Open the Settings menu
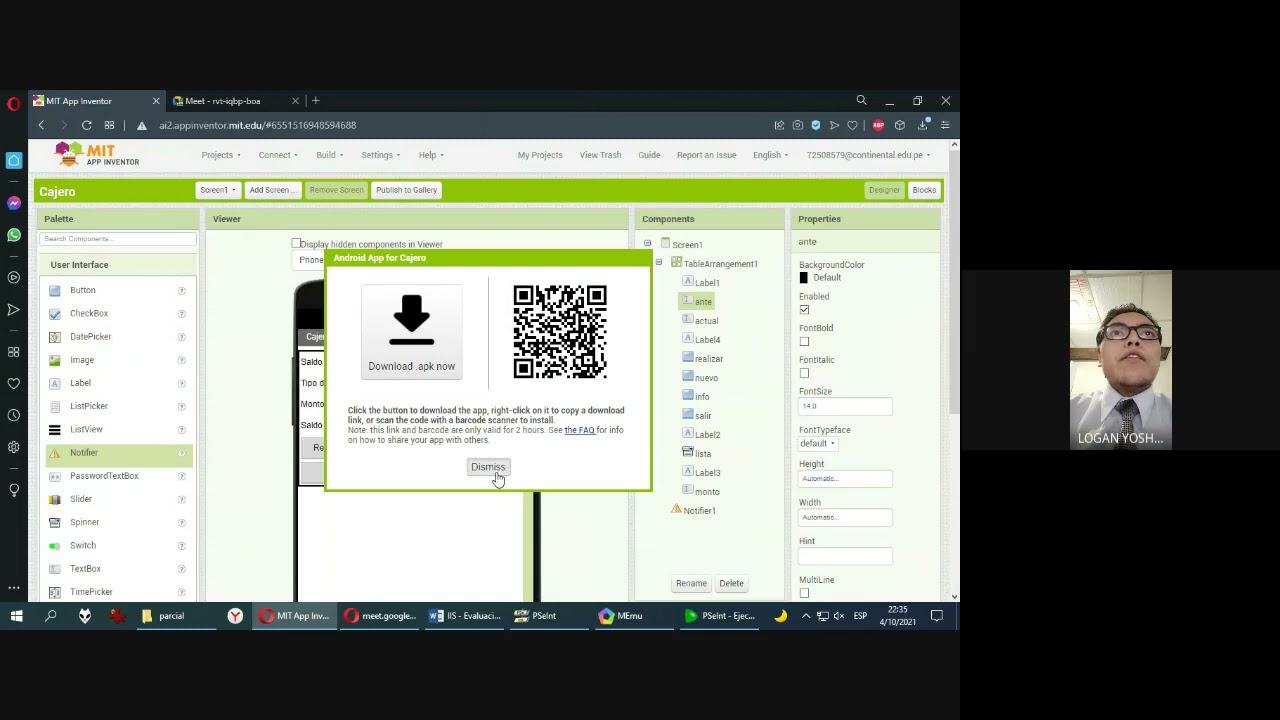The width and height of the screenshot is (1280, 720). [x=380, y=155]
